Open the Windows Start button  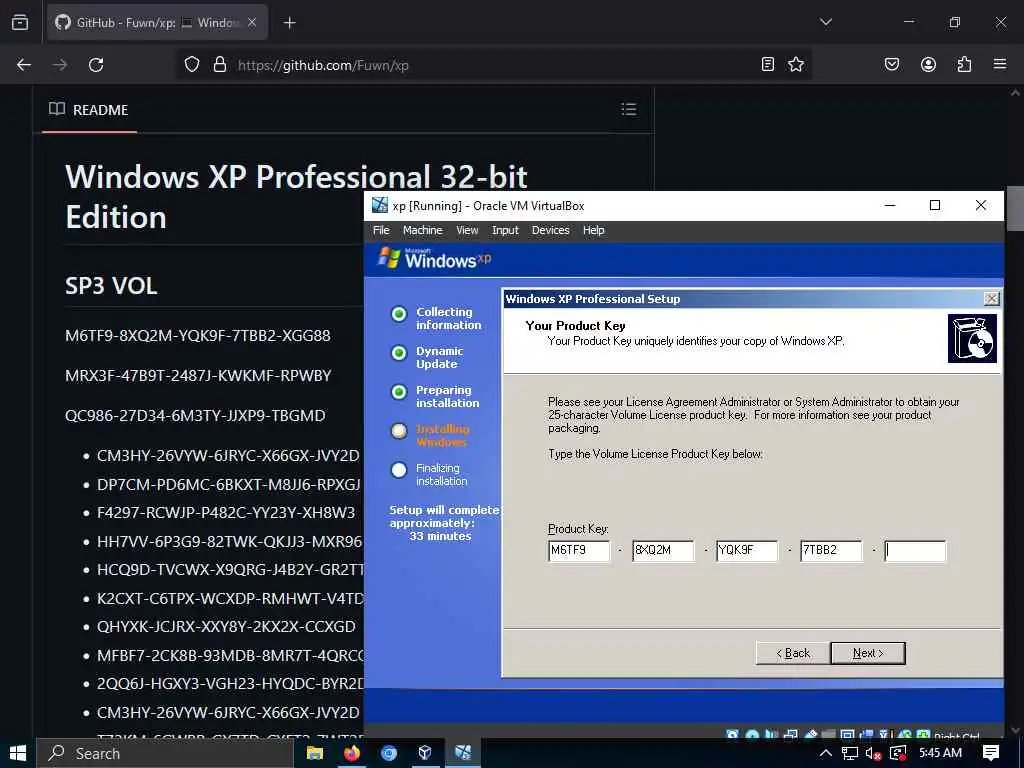point(18,753)
